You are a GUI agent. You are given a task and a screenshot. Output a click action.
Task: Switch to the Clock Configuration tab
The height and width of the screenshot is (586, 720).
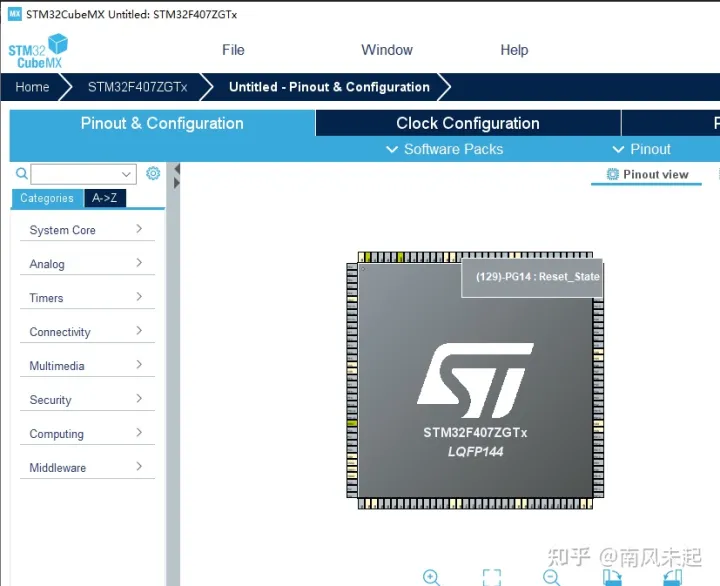467,123
